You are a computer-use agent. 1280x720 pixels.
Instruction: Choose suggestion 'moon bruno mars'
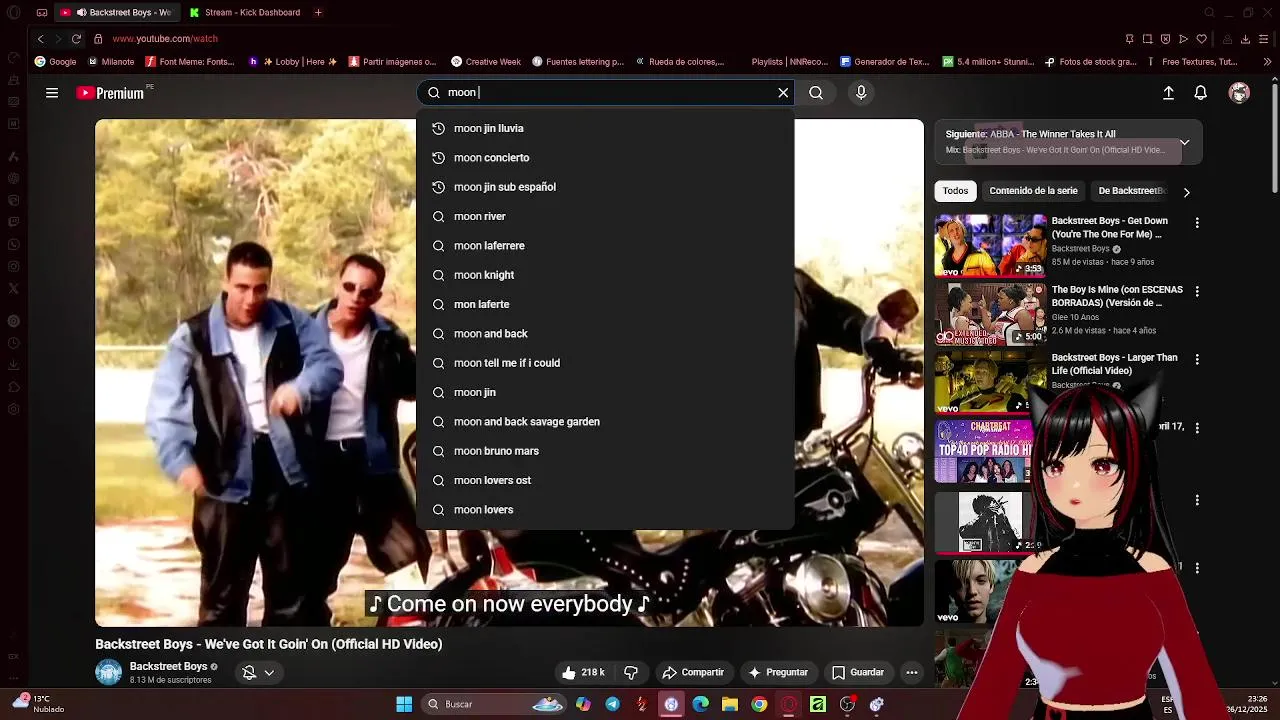(x=605, y=451)
